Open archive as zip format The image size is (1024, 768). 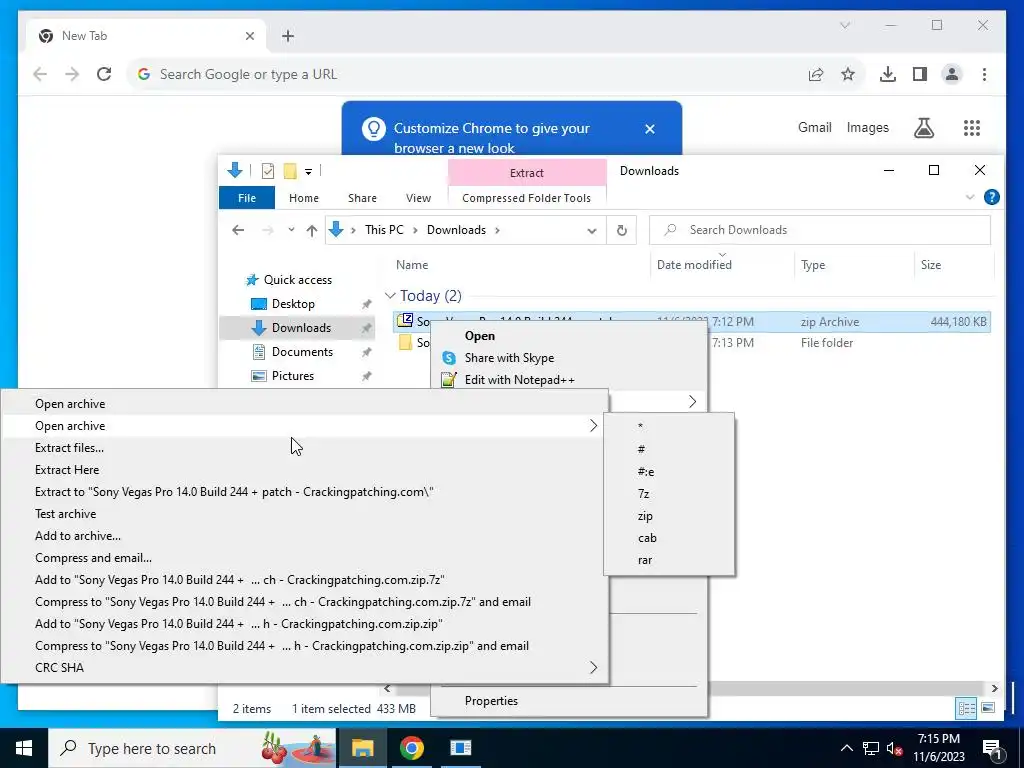click(x=669, y=516)
